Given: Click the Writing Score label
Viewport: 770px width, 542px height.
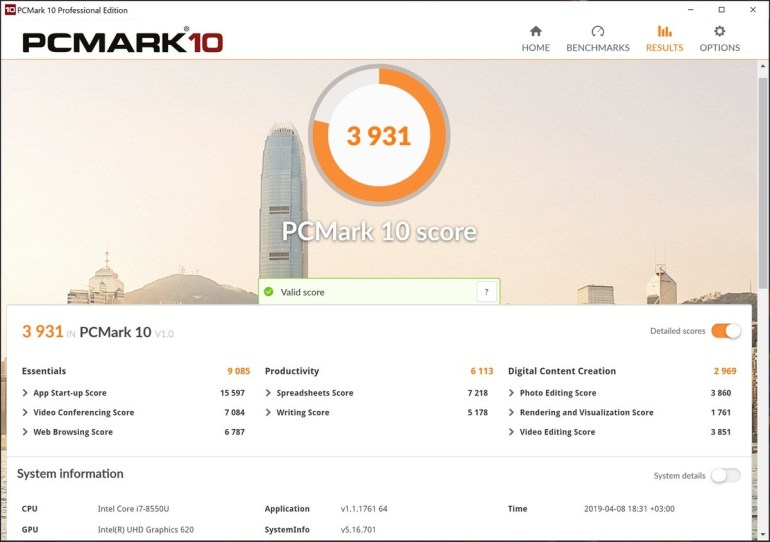Looking at the screenshot, I should (302, 413).
